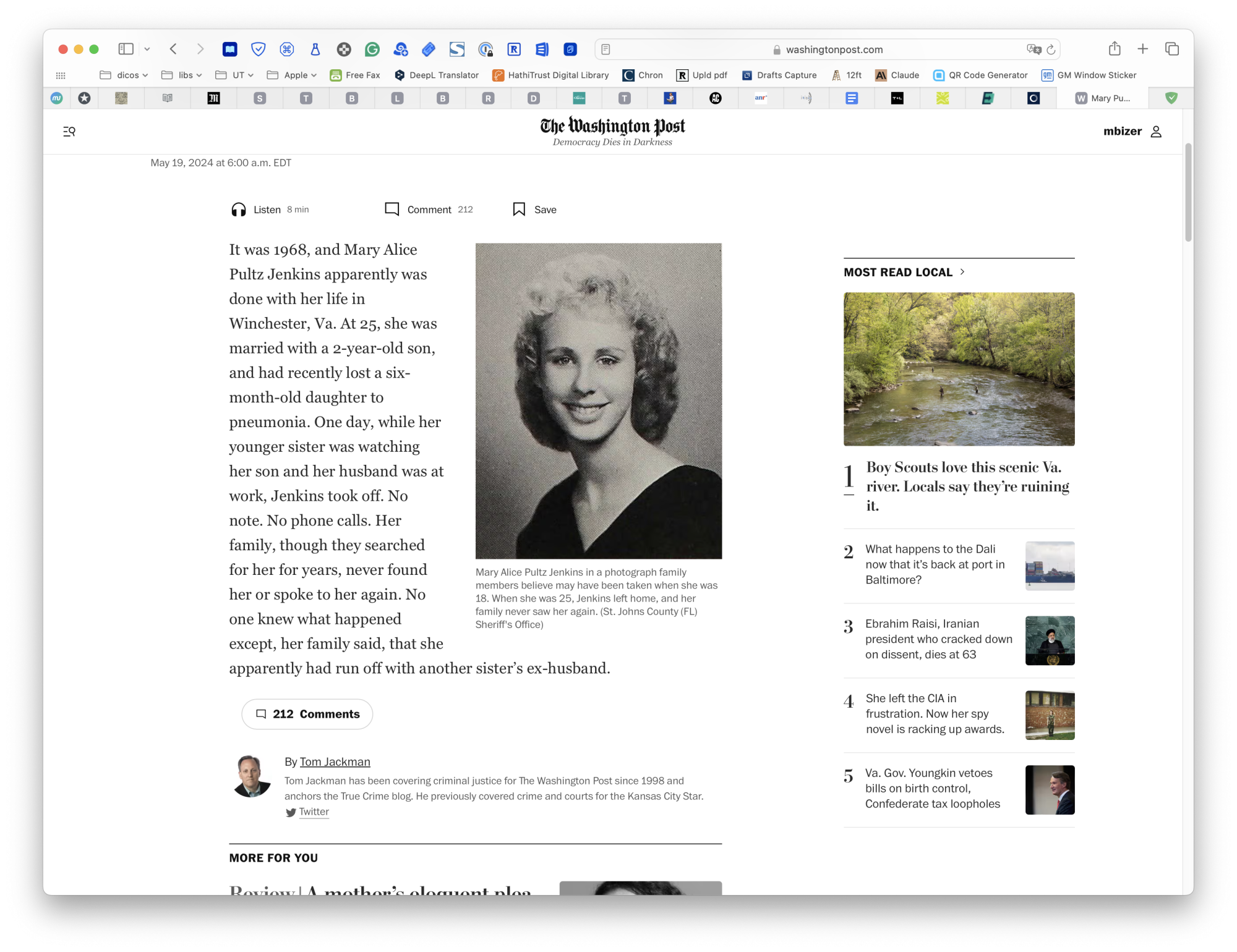Expand the UT bookmarks folder
Viewport: 1237px width, 952px height.
coord(234,75)
